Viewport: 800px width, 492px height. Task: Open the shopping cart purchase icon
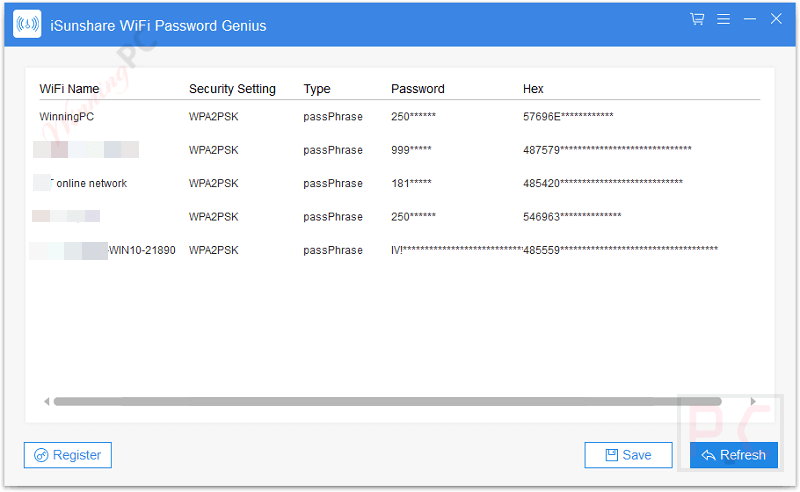[697, 19]
